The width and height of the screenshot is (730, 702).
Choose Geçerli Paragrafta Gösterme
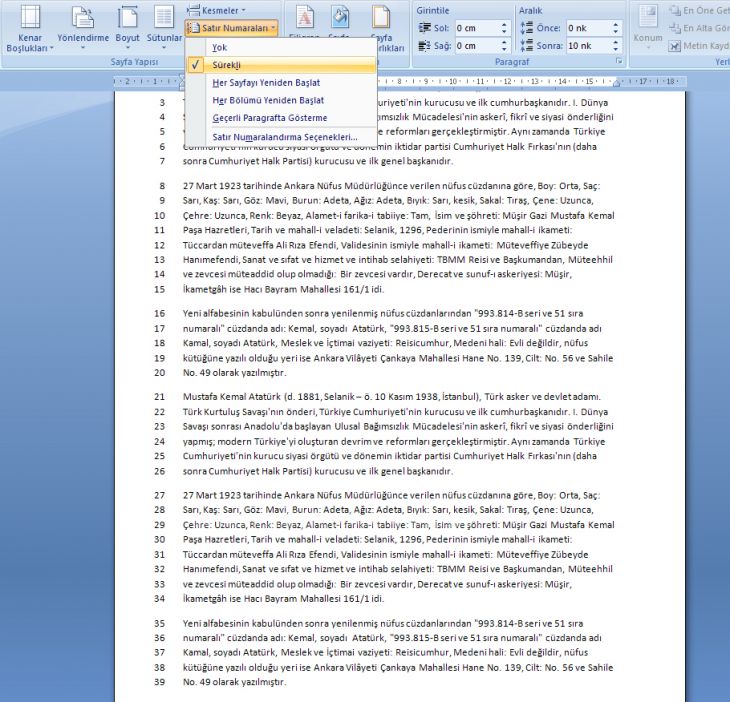281,118
